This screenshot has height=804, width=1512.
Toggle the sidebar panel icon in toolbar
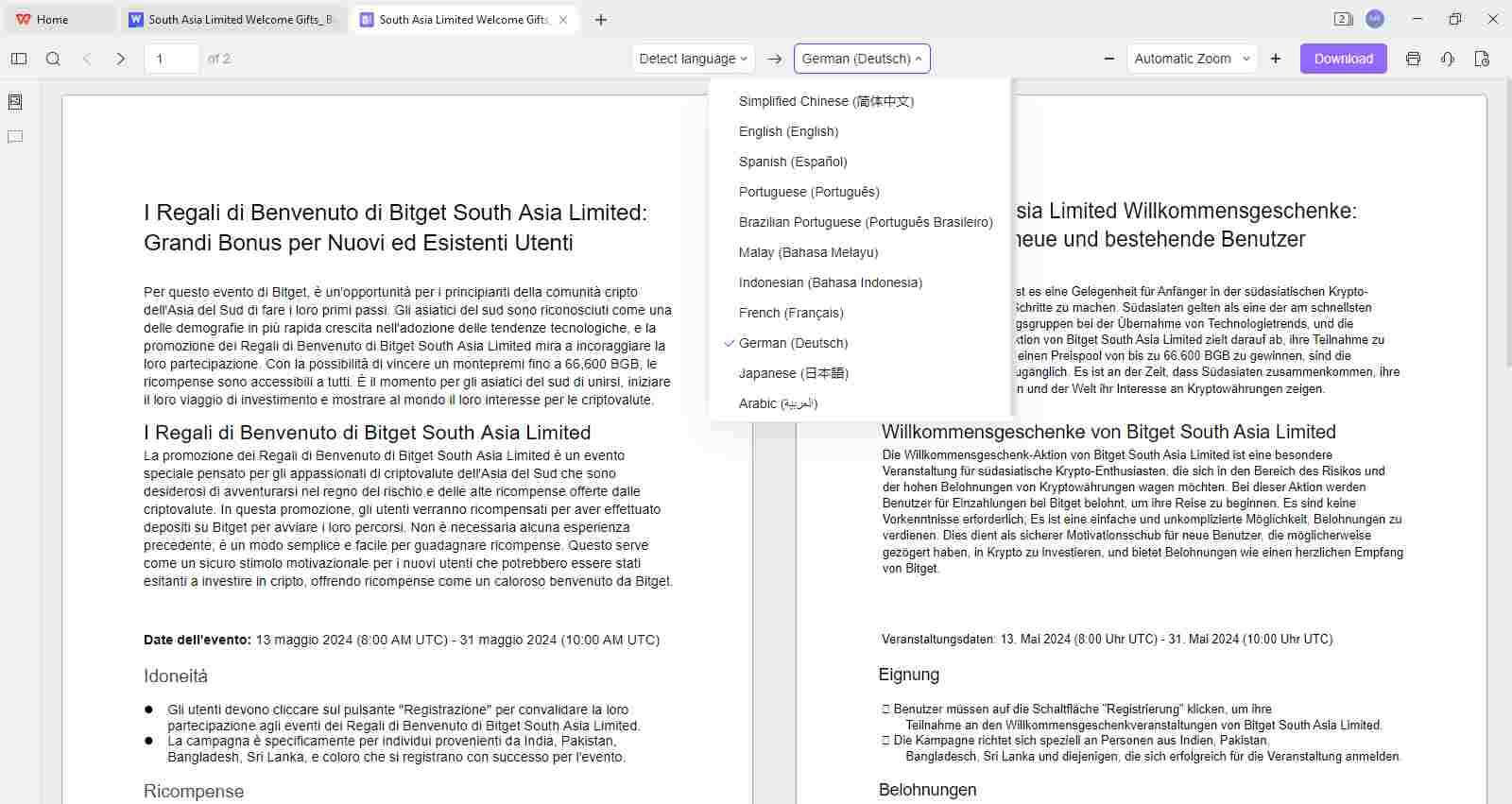tap(19, 59)
